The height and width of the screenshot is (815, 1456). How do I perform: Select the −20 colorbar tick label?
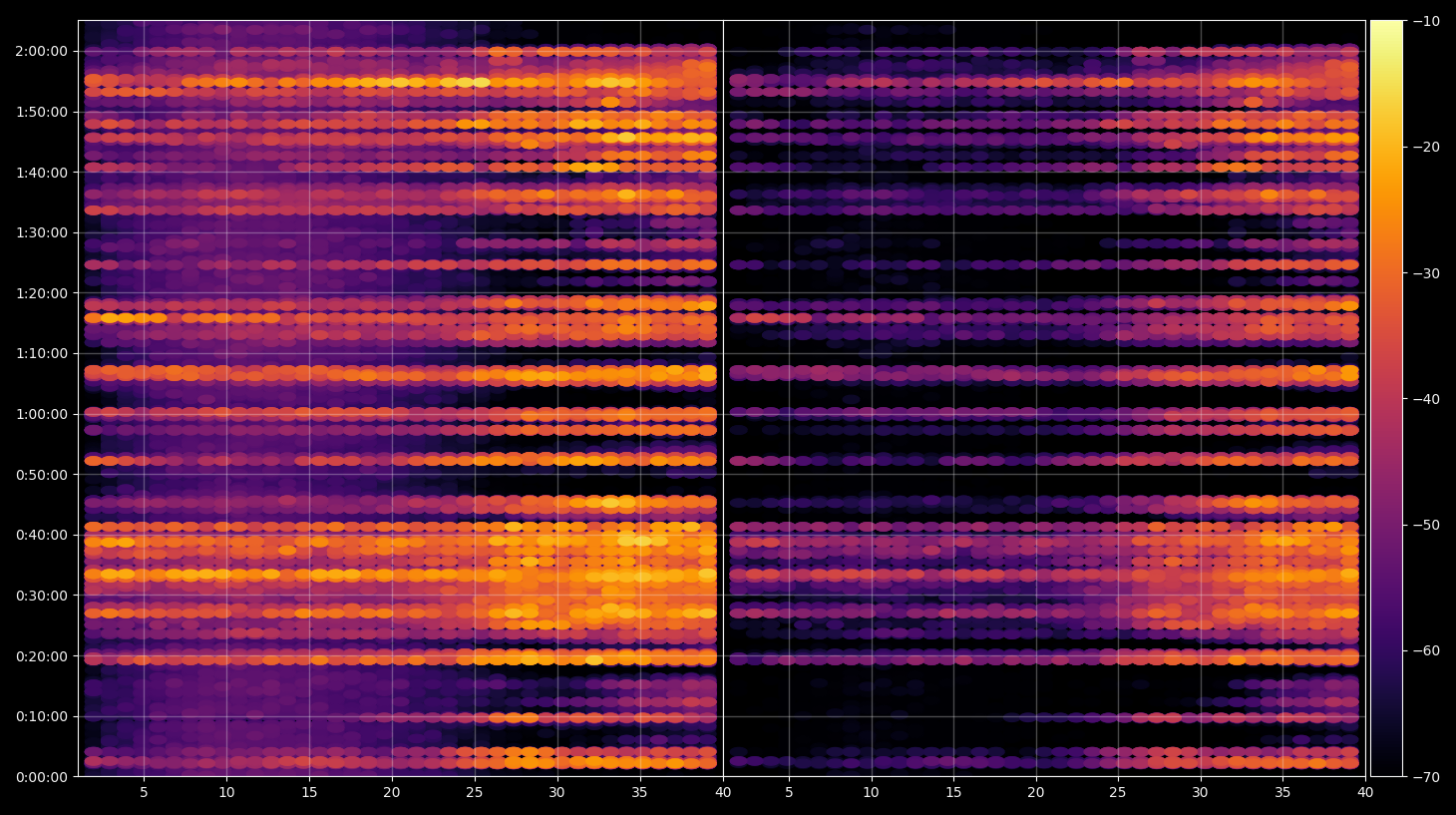coord(1427,147)
